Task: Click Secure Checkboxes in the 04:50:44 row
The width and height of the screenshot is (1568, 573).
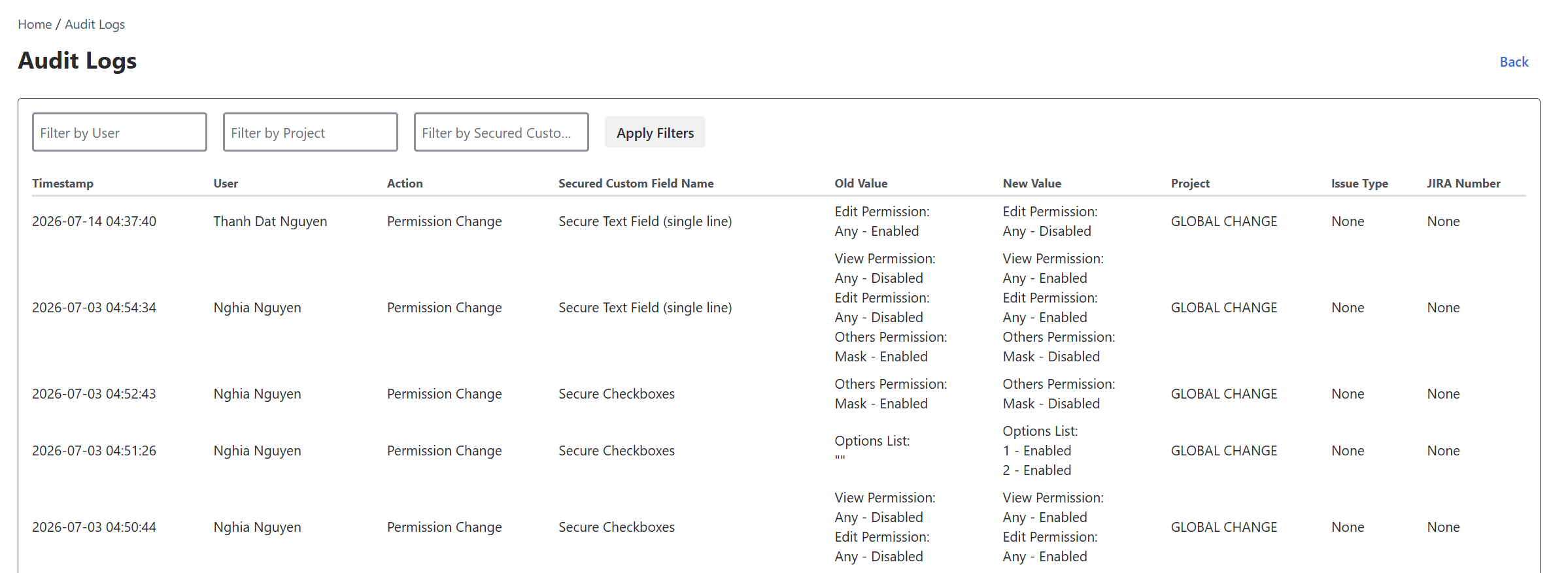Action: tap(617, 527)
